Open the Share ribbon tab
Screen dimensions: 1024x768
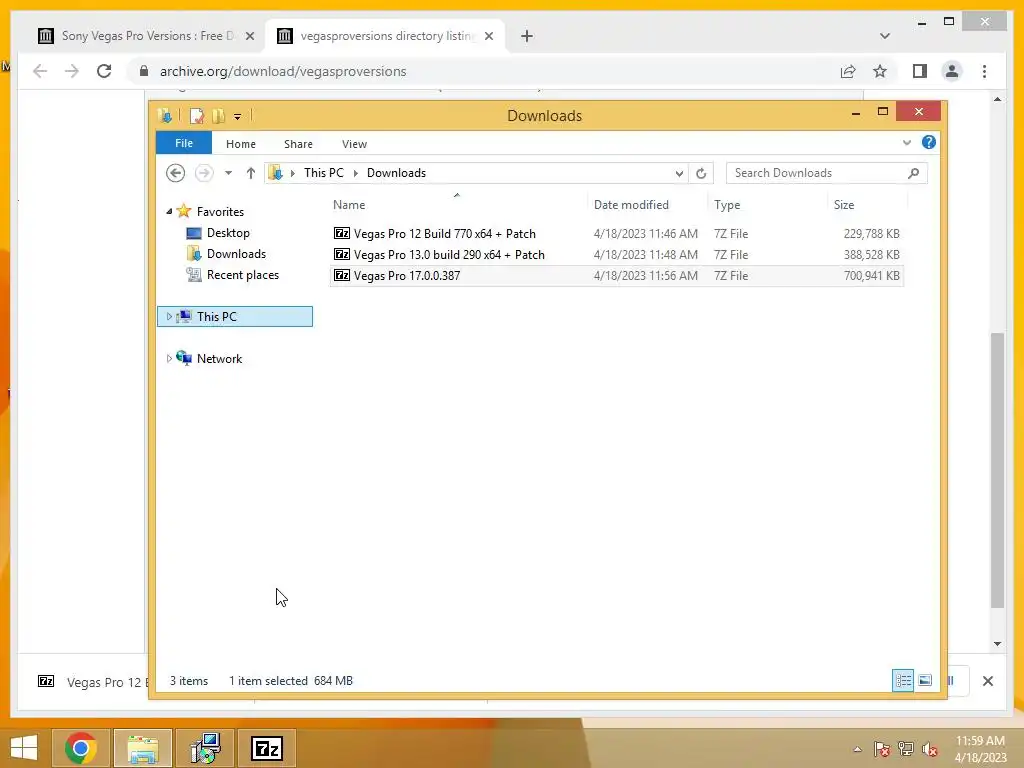tap(298, 144)
